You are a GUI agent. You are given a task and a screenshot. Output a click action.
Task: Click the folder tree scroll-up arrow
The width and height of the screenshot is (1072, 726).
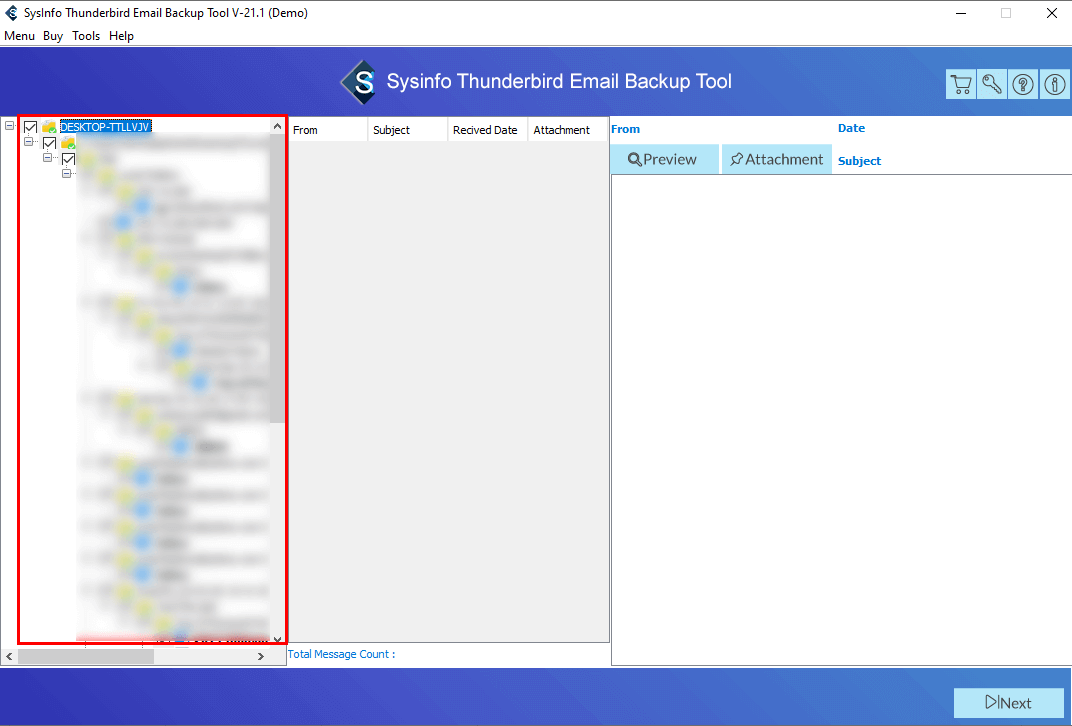tap(277, 126)
